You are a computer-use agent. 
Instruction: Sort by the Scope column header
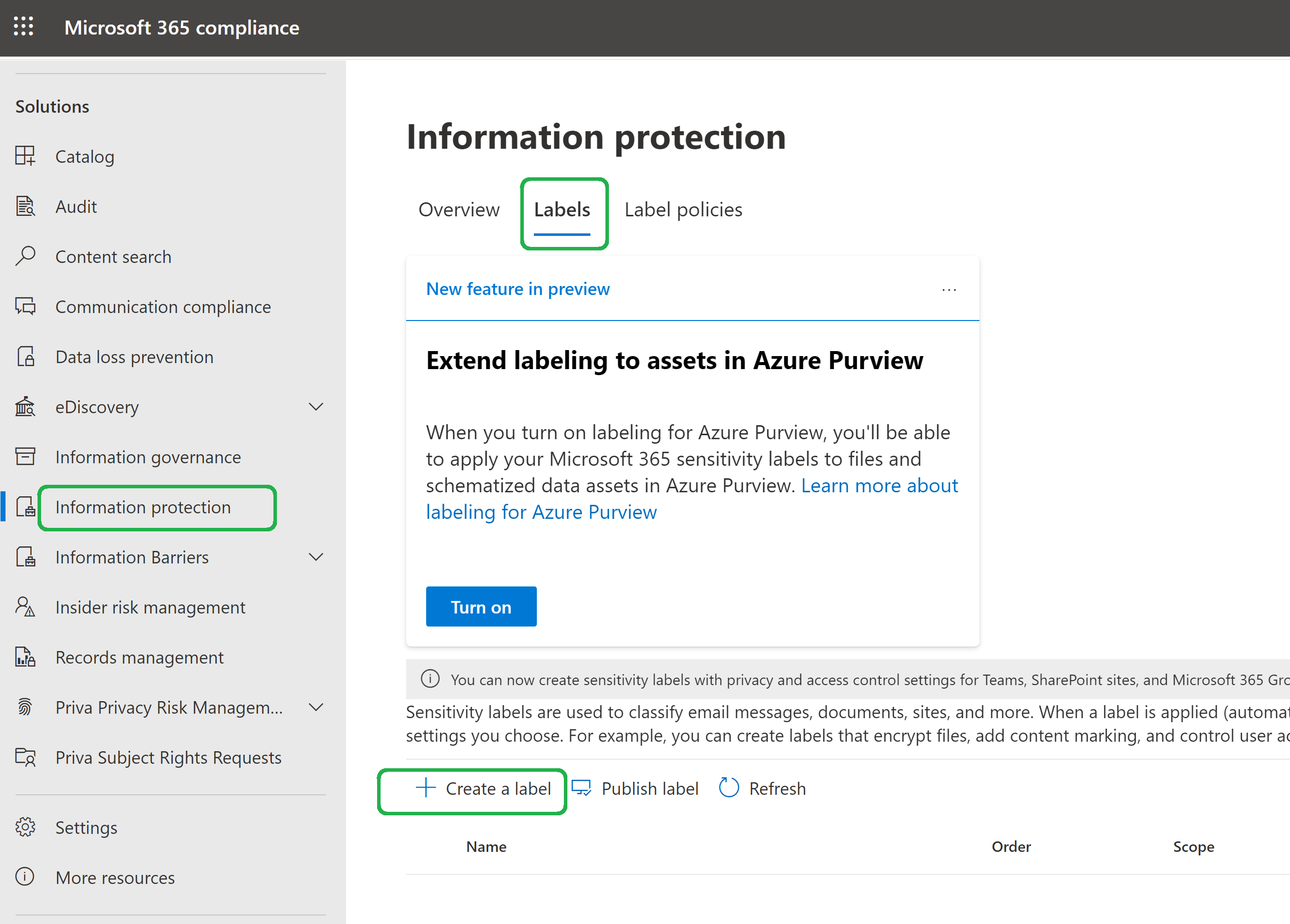(1193, 846)
